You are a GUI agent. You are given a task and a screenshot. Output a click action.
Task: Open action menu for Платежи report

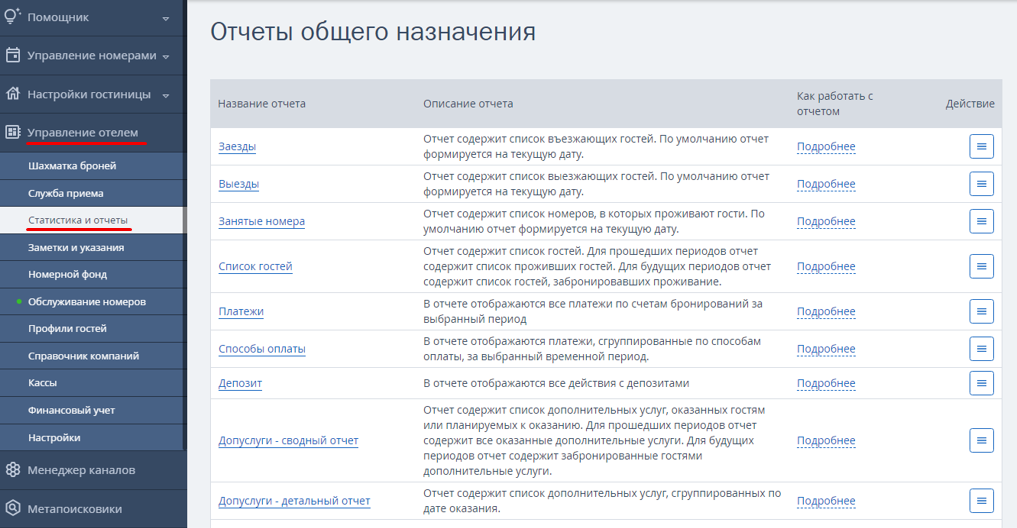[x=981, y=311]
